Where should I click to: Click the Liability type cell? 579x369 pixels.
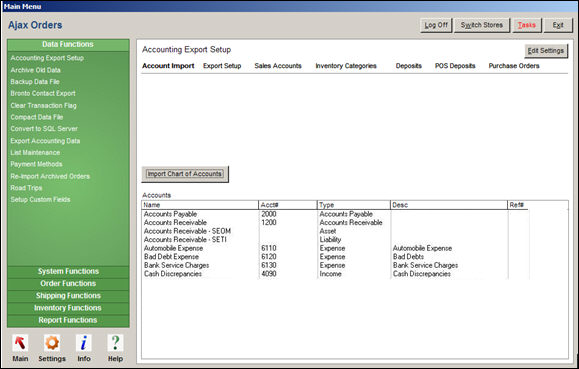[330, 240]
